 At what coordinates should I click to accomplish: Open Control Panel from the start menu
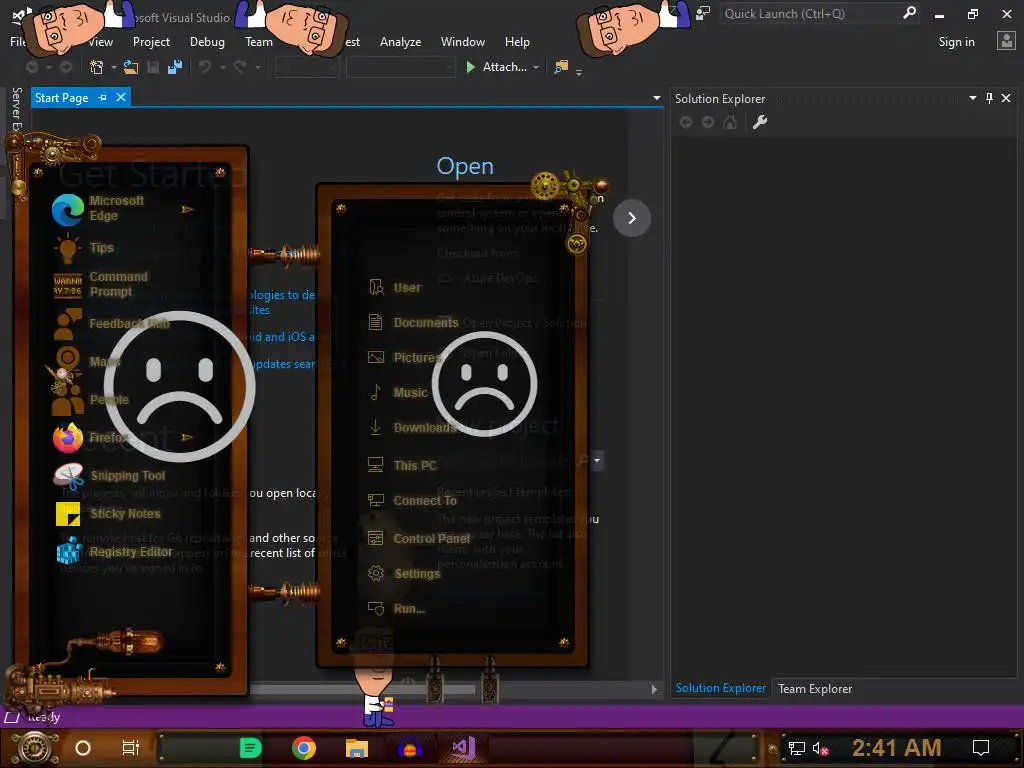(x=419, y=538)
